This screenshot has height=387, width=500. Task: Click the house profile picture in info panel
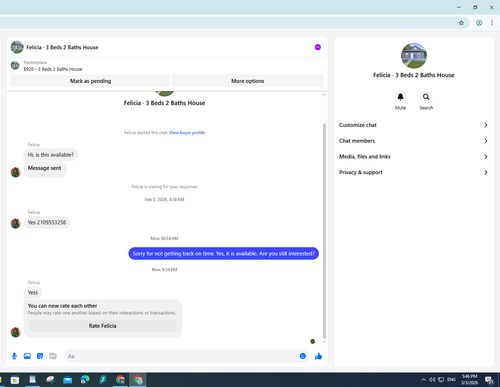point(414,56)
